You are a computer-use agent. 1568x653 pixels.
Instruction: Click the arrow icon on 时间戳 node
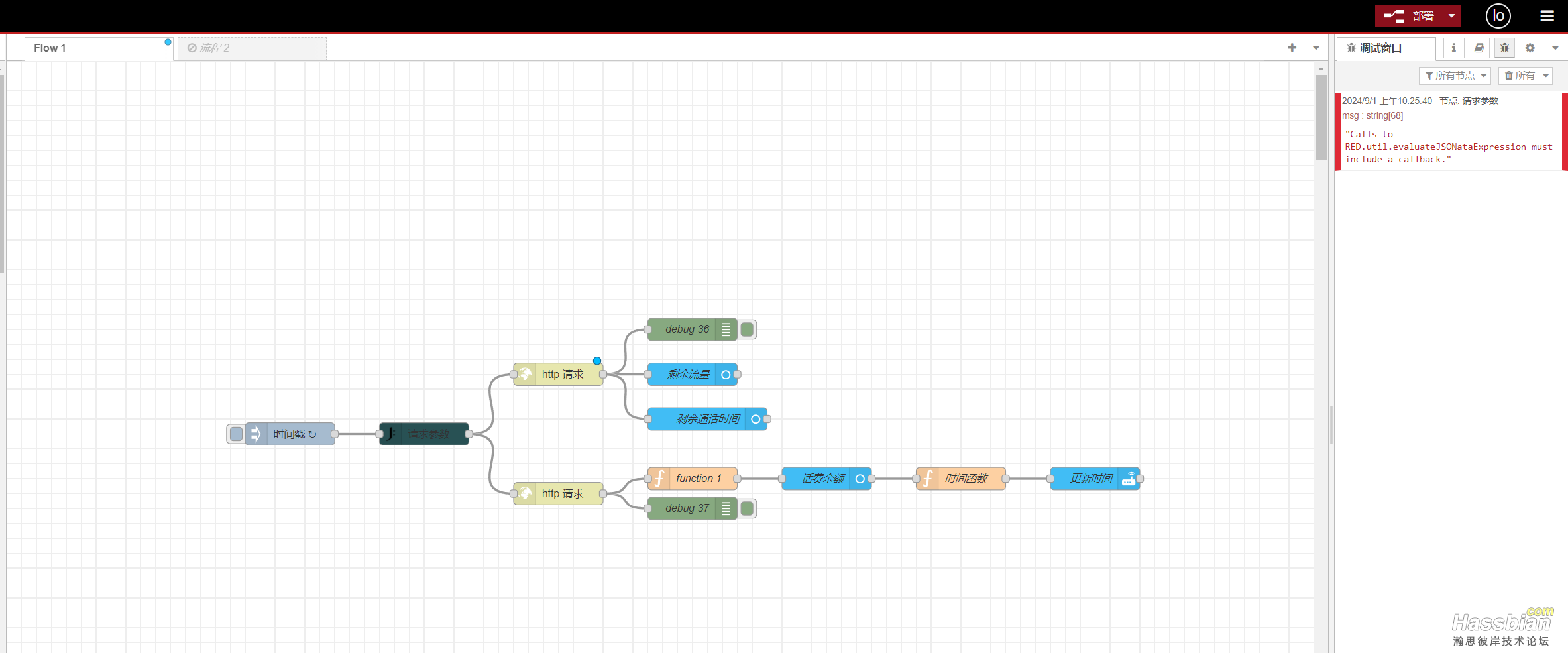pyautogui.click(x=255, y=434)
